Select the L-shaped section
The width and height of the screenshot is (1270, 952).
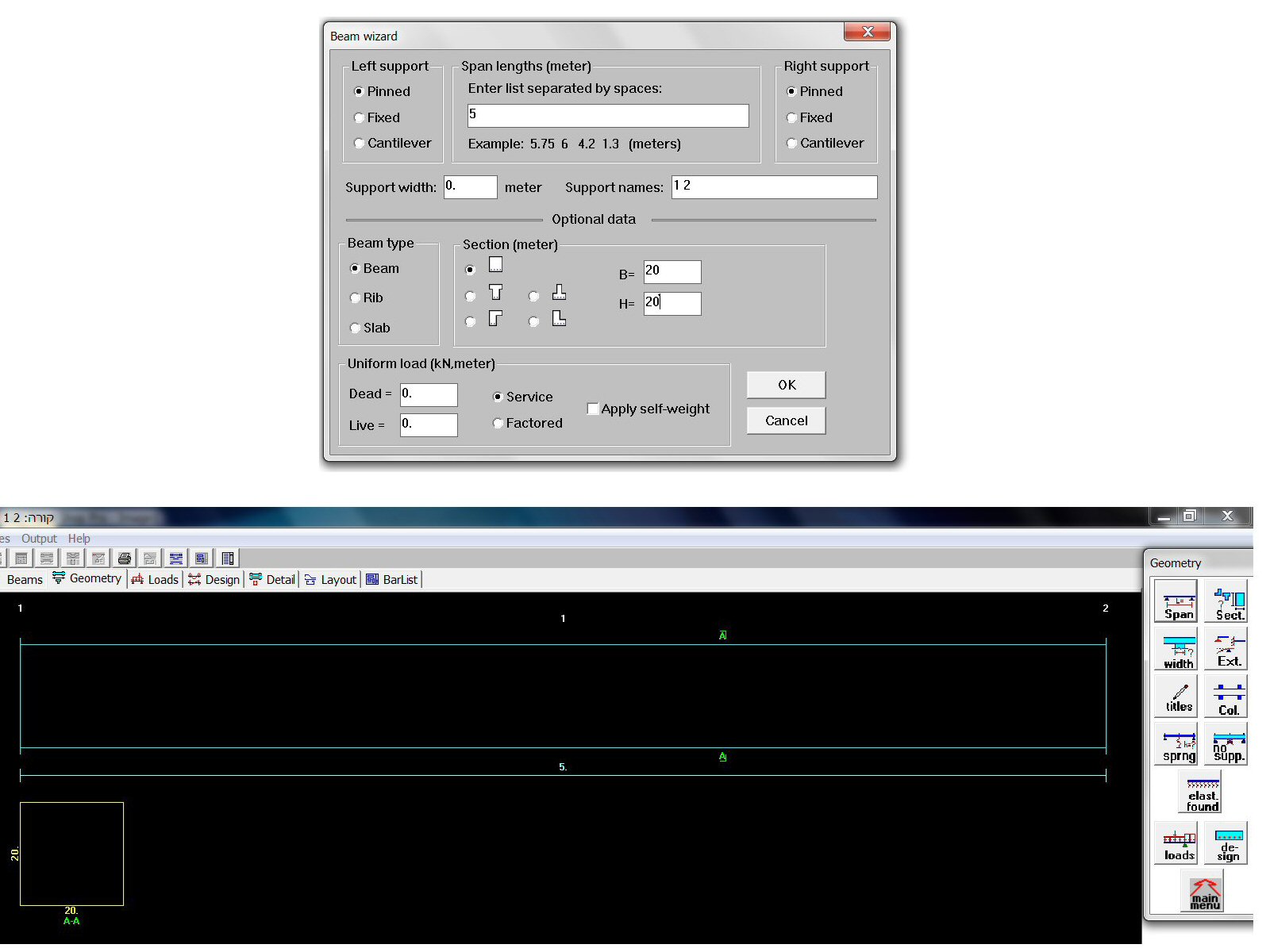(534, 321)
